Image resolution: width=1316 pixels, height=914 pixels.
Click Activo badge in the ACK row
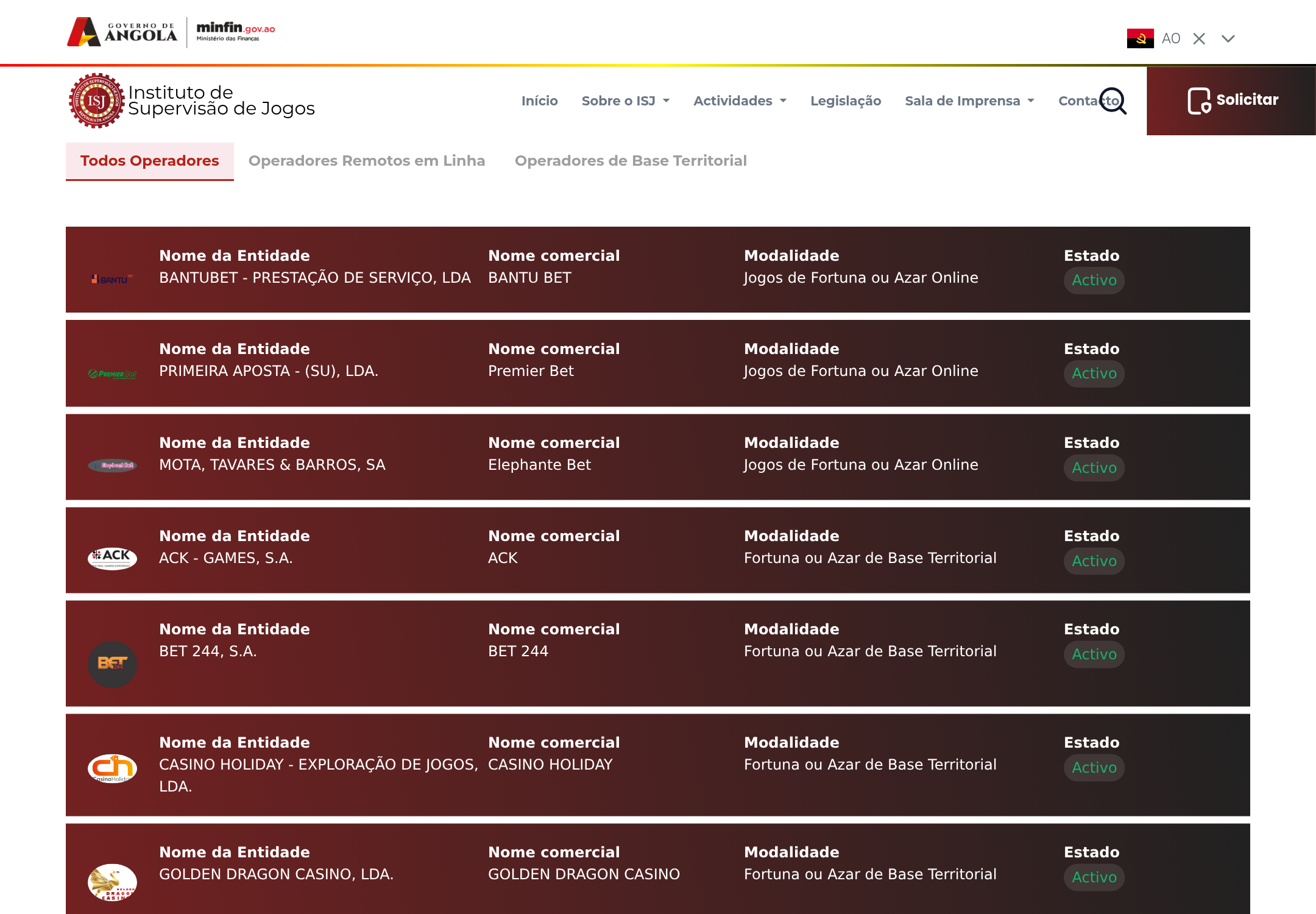tap(1094, 561)
